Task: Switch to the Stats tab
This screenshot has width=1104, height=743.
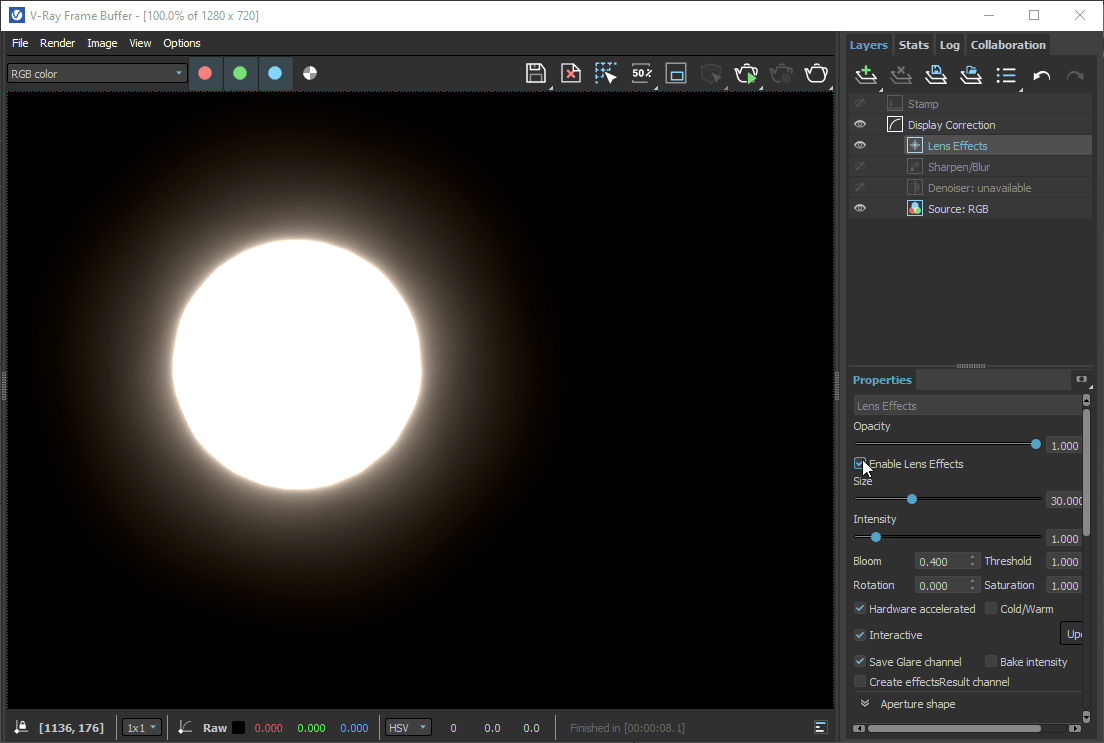Action: point(913,44)
